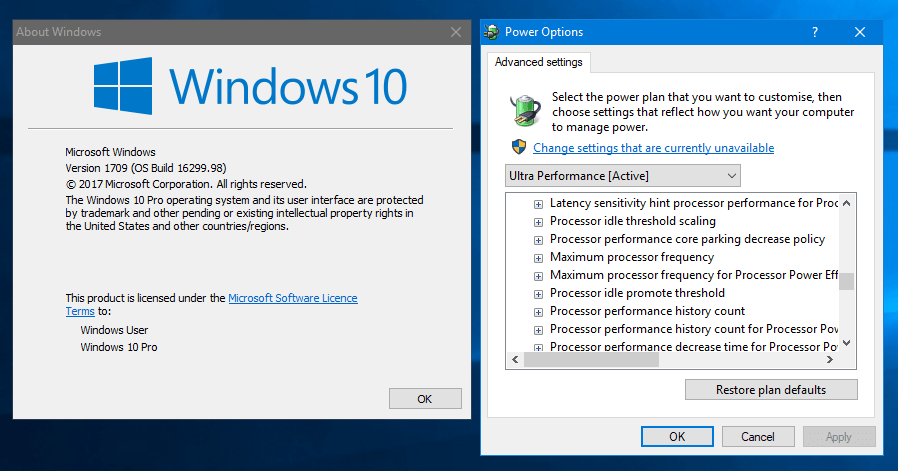Expand Maximum processor frequency for Processor Power Eff
Screen dimensions: 898x471
pos(538,276)
